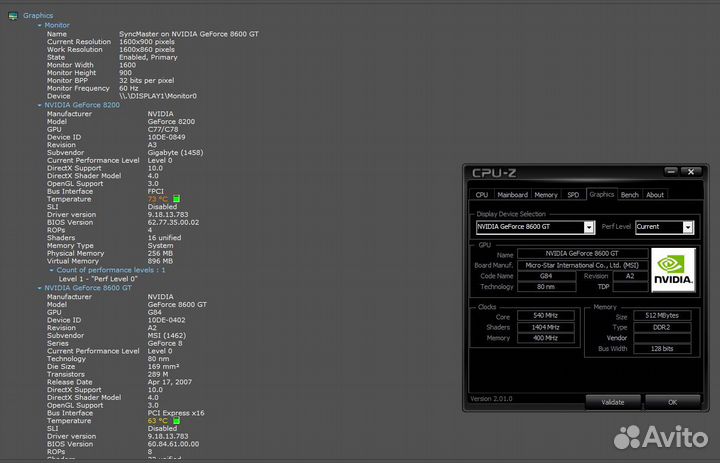Open the Memory tab in CPU-Z
This screenshot has height=463, width=720.
click(x=545, y=195)
